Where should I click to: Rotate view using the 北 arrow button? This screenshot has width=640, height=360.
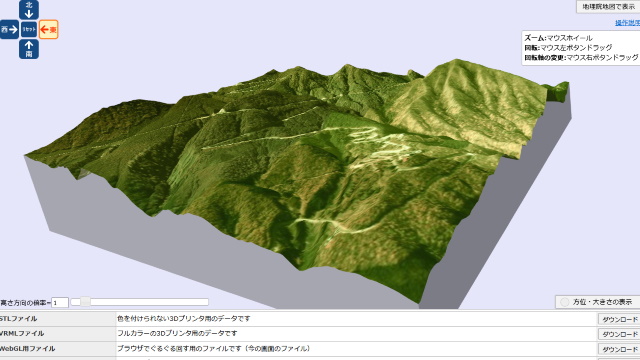[x=29, y=9]
